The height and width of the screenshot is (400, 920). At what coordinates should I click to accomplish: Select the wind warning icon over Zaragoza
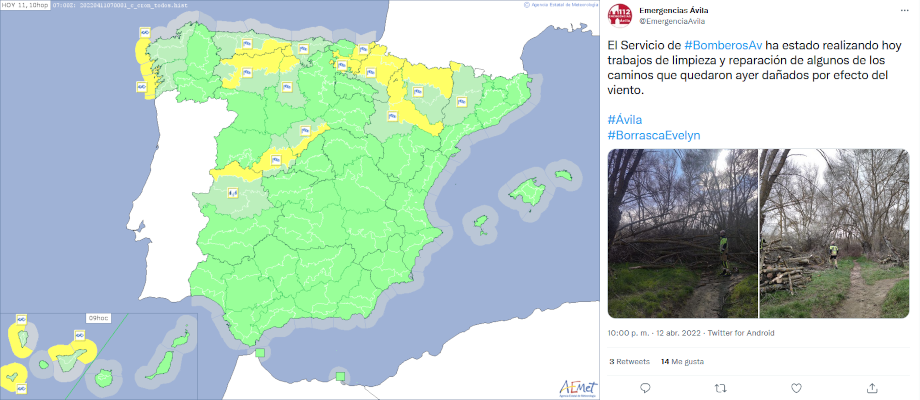coord(393,116)
